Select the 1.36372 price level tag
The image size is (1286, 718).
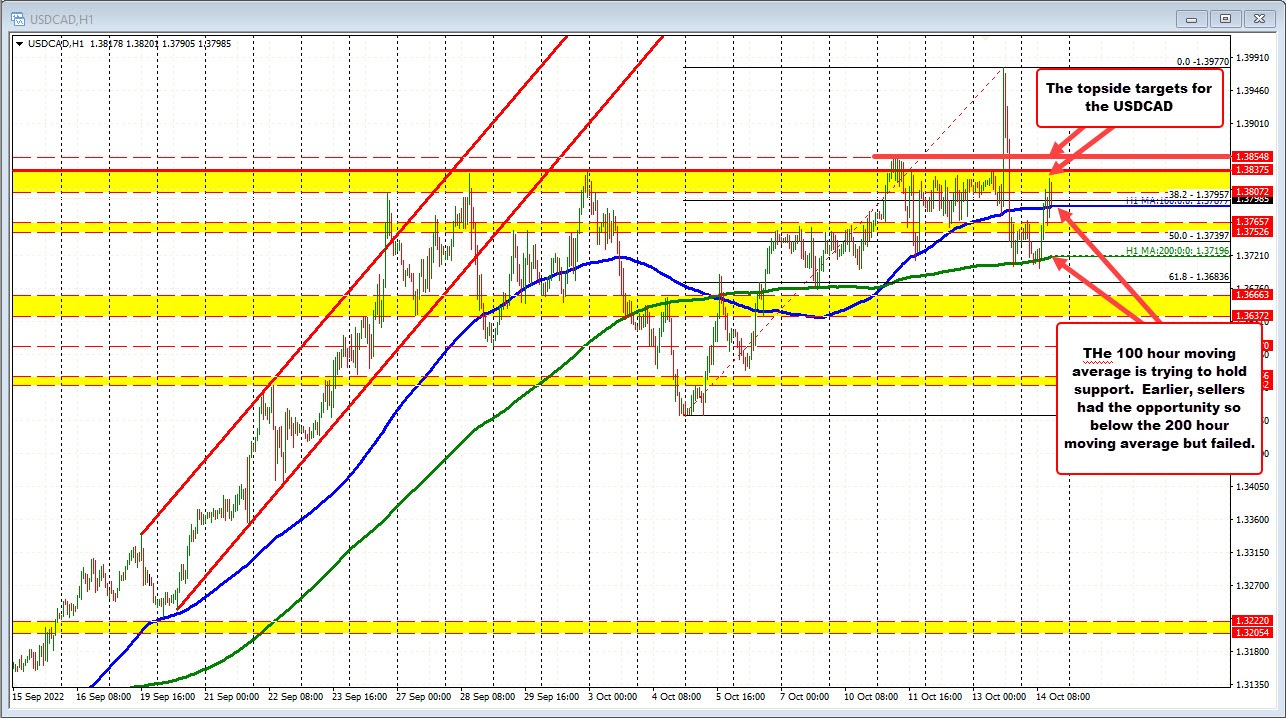coord(1251,315)
